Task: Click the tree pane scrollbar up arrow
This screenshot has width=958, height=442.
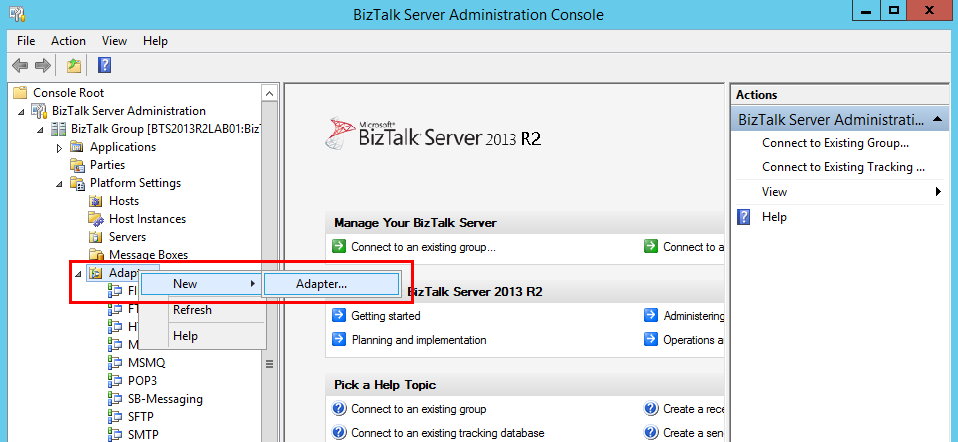Action: [269, 93]
